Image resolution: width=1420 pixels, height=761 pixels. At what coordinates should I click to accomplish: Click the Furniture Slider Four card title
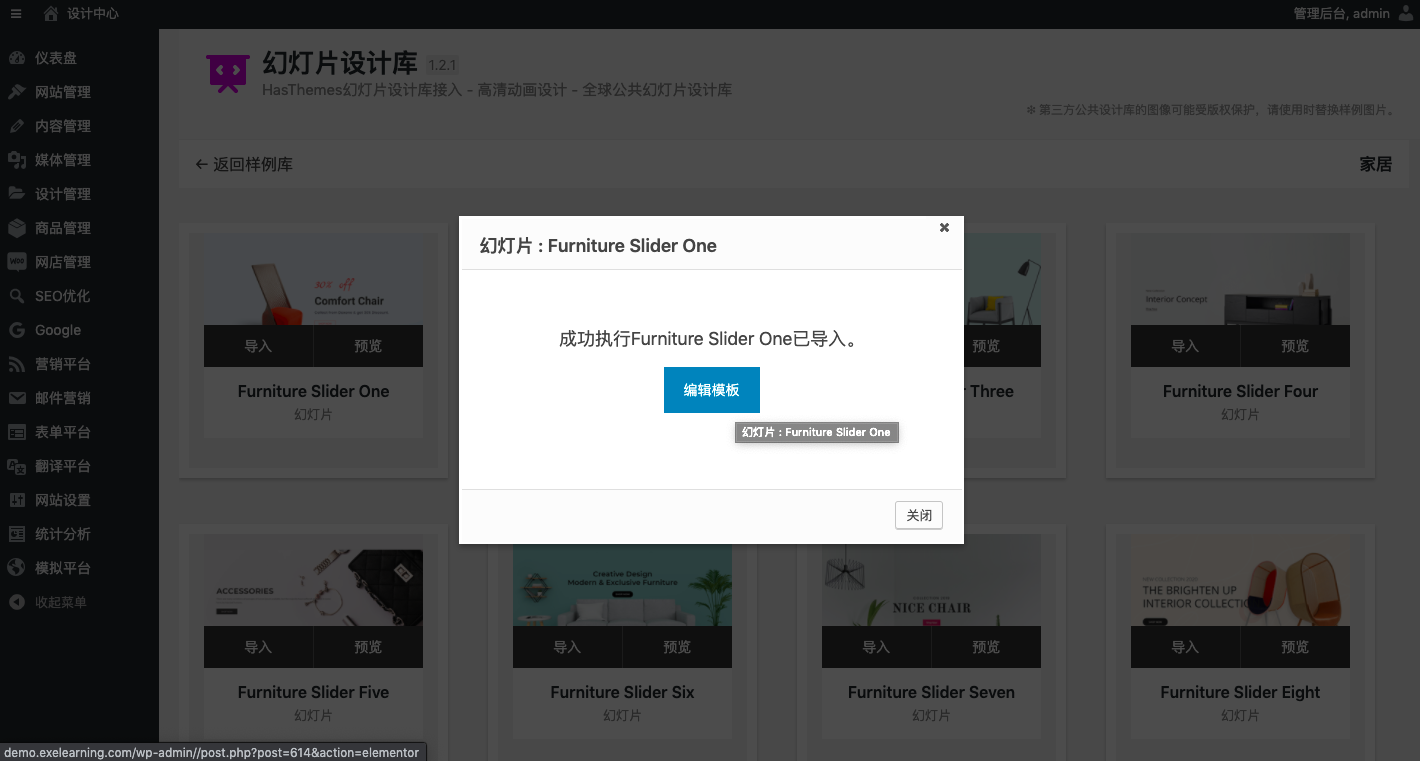click(1240, 391)
